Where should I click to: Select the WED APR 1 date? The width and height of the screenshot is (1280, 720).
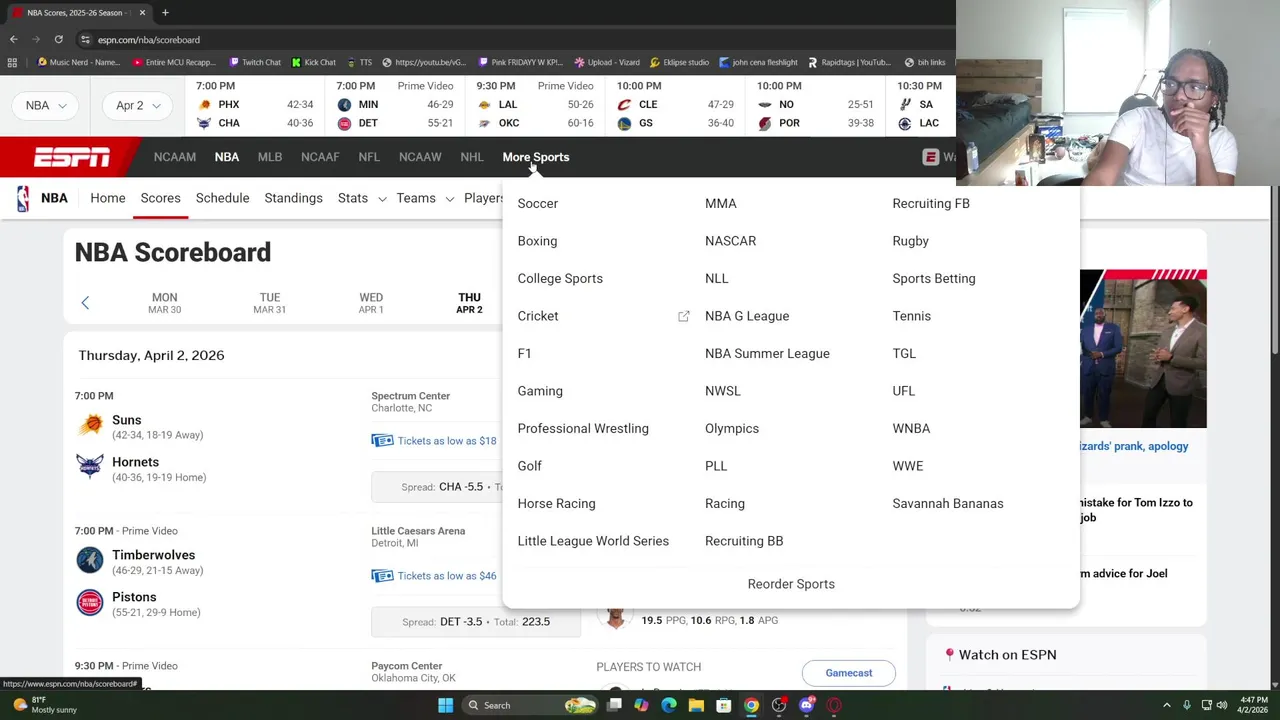[371, 303]
